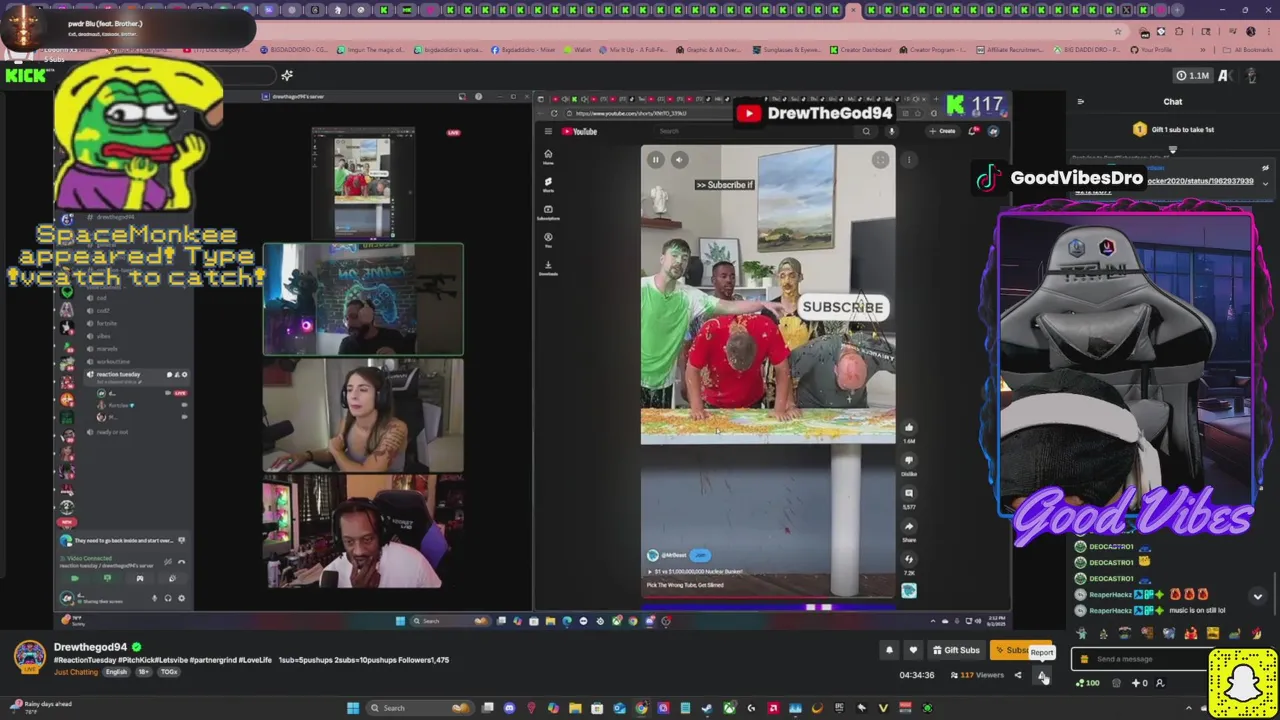The image size is (1280, 720).
Task: Click the Steam icon on the taskbar
Action: click(706, 708)
